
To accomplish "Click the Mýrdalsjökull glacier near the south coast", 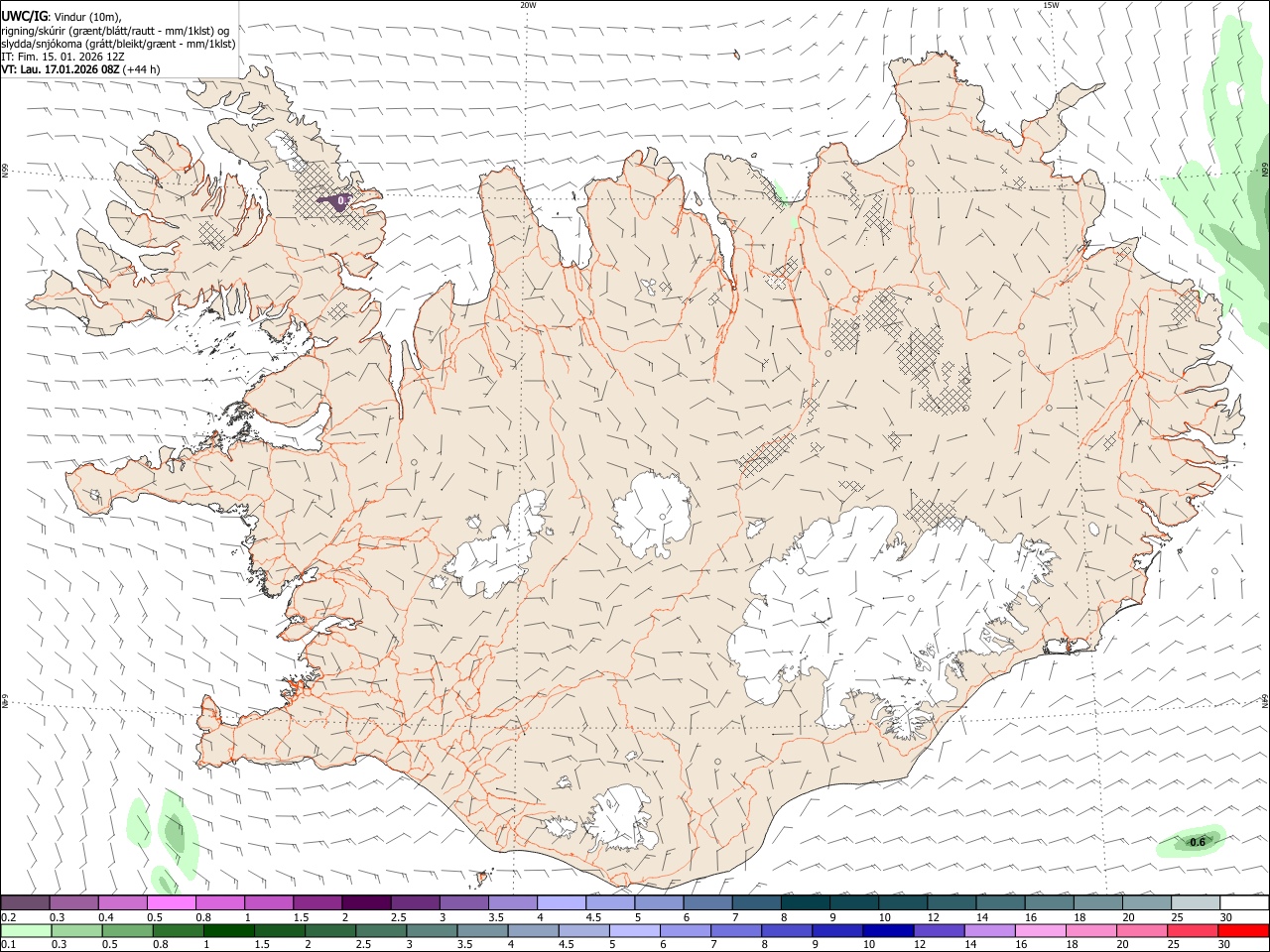I will pyautogui.click(x=620, y=819).
